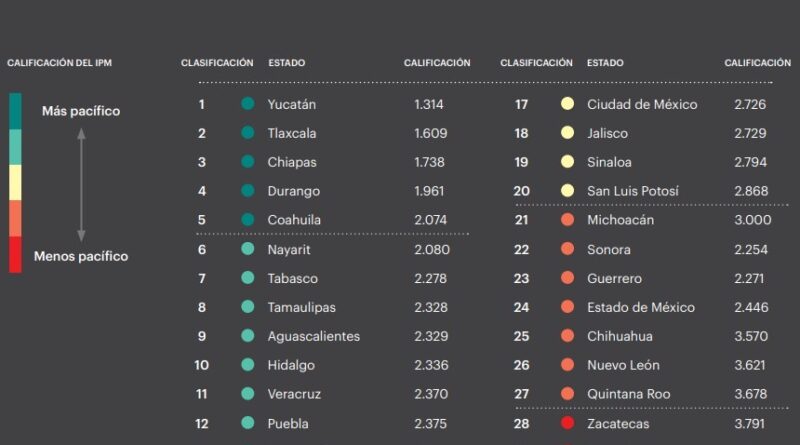Click the Tlaxcala state name
Screen dimensions: 800x445
tap(292, 133)
